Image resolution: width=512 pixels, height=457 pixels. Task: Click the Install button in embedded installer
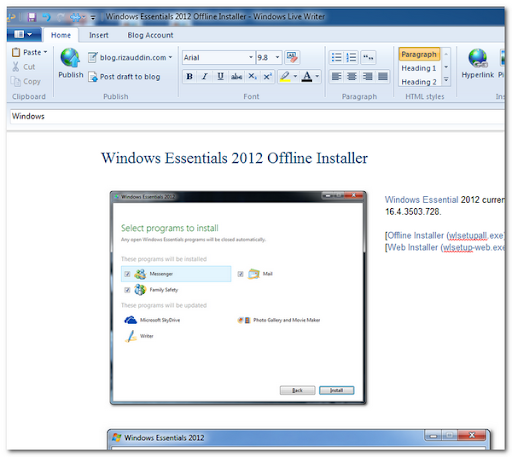coord(337,390)
